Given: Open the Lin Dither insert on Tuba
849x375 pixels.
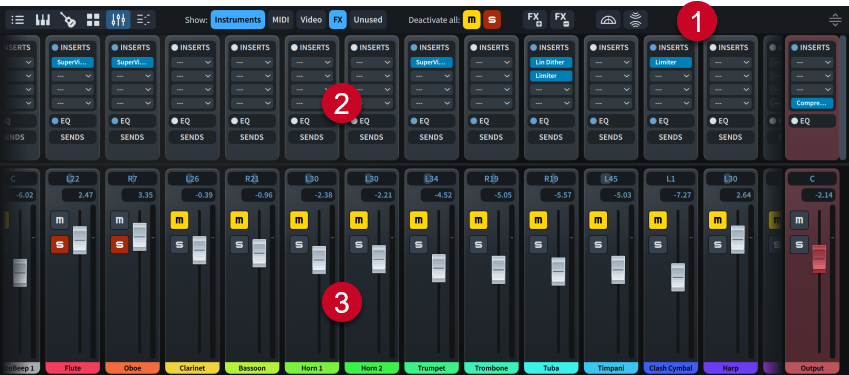Looking at the screenshot, I should 551,62.
